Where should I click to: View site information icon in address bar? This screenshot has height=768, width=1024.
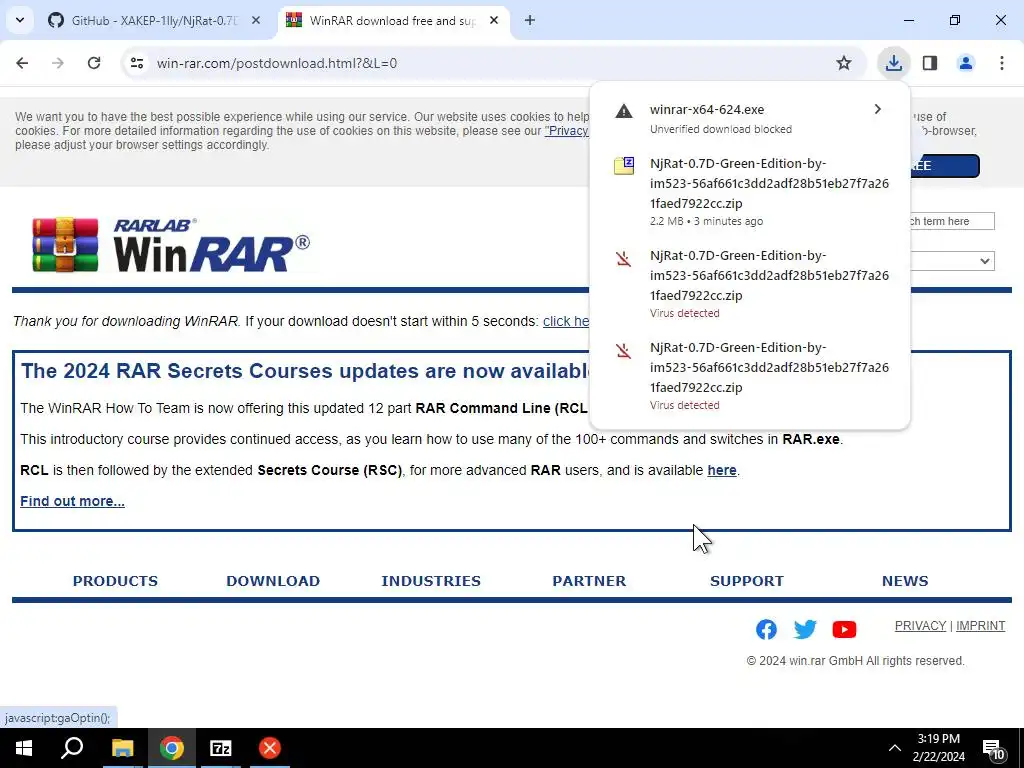click(137, 63)
